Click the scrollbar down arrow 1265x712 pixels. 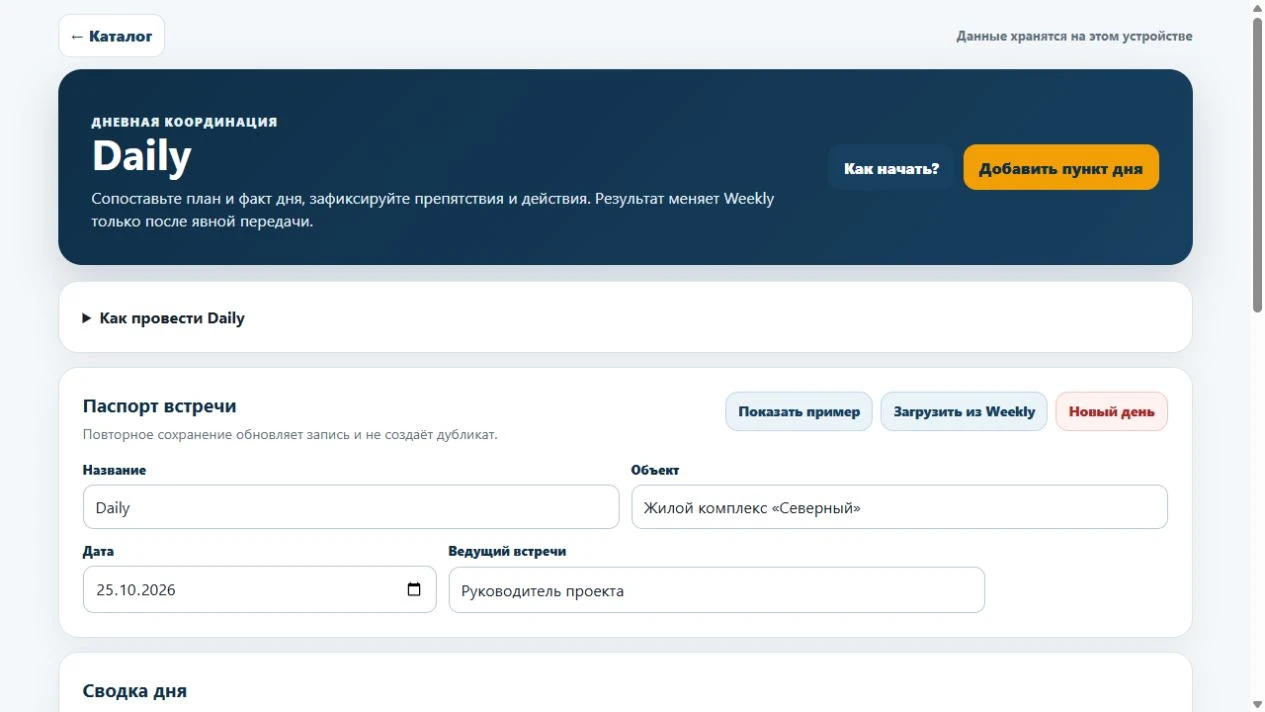1257,704
